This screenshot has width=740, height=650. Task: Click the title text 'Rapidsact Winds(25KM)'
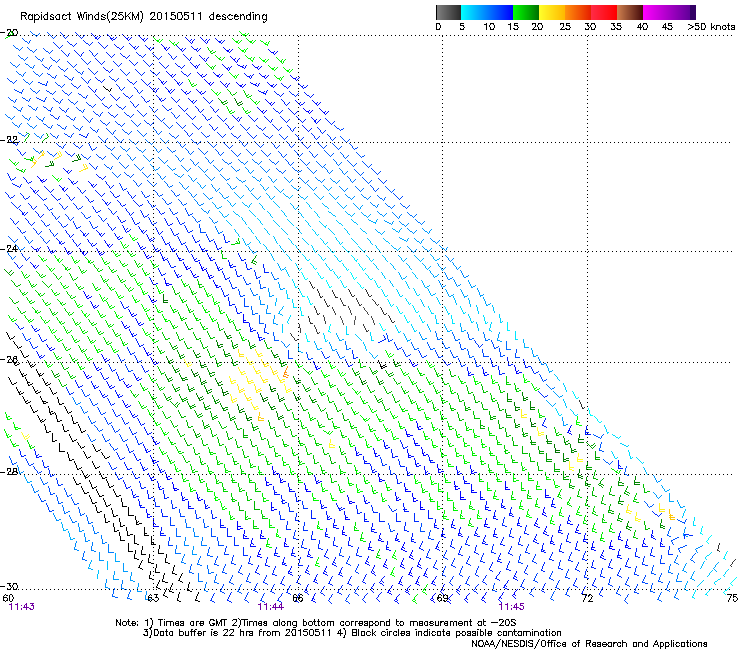(x=82, y=17)
